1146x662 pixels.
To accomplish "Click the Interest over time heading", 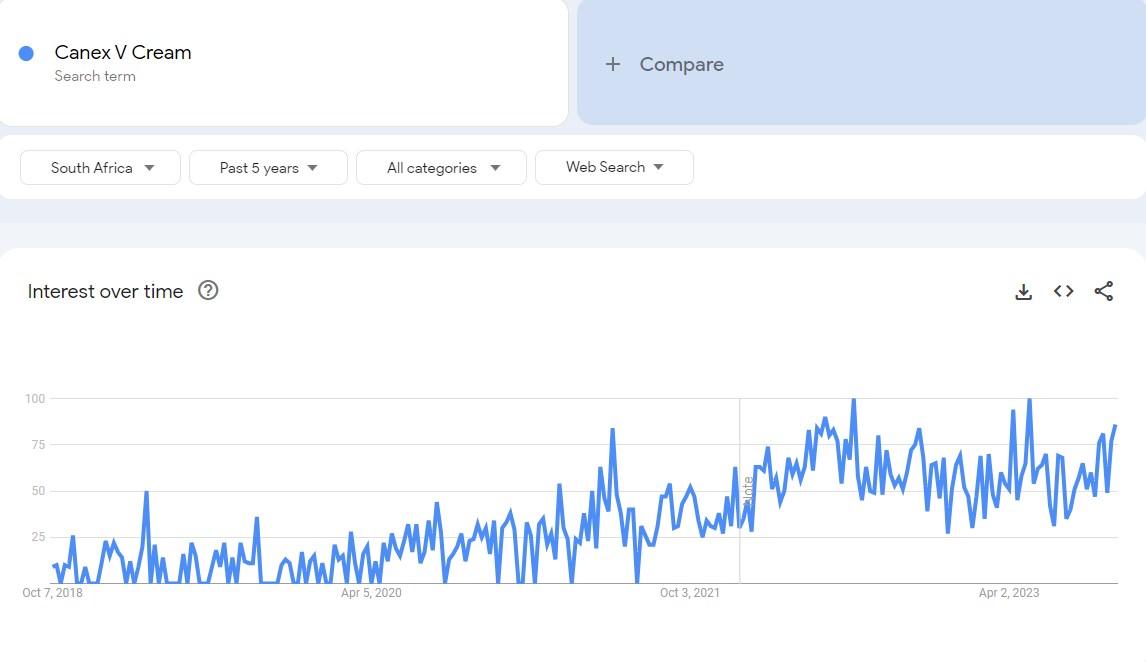I will tap(105, 292).
